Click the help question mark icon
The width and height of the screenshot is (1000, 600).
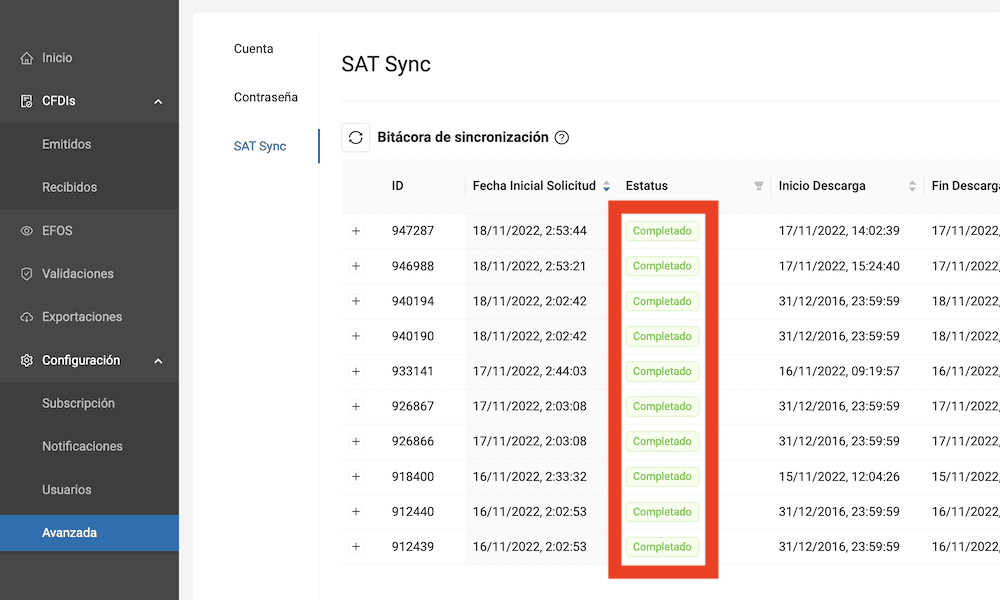click(x=562, y=138)
